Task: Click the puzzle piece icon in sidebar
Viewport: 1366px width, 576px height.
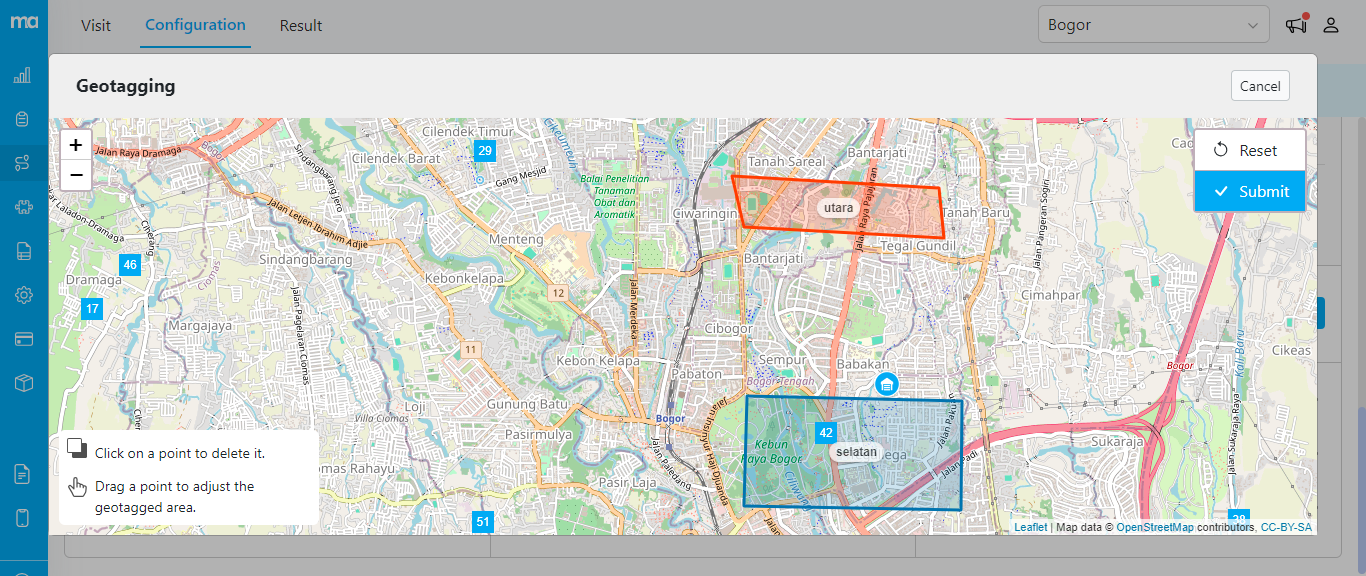Action: tap(23, 207)
